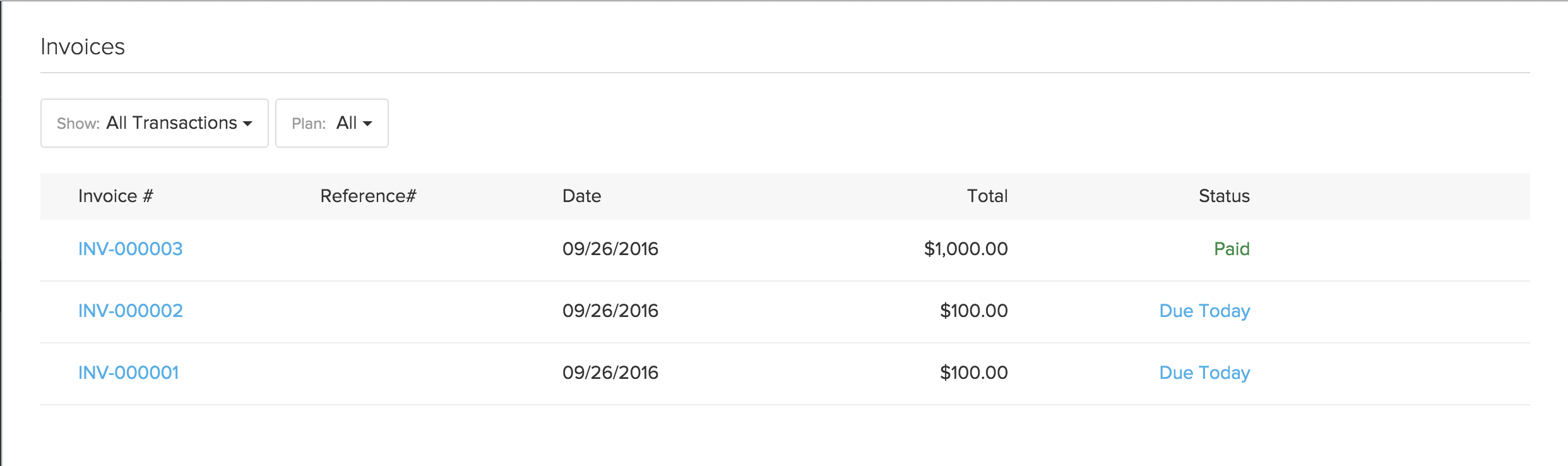Select the $100.00 total for INV-000002
1568x466 pixels.
tap(973, 311)
